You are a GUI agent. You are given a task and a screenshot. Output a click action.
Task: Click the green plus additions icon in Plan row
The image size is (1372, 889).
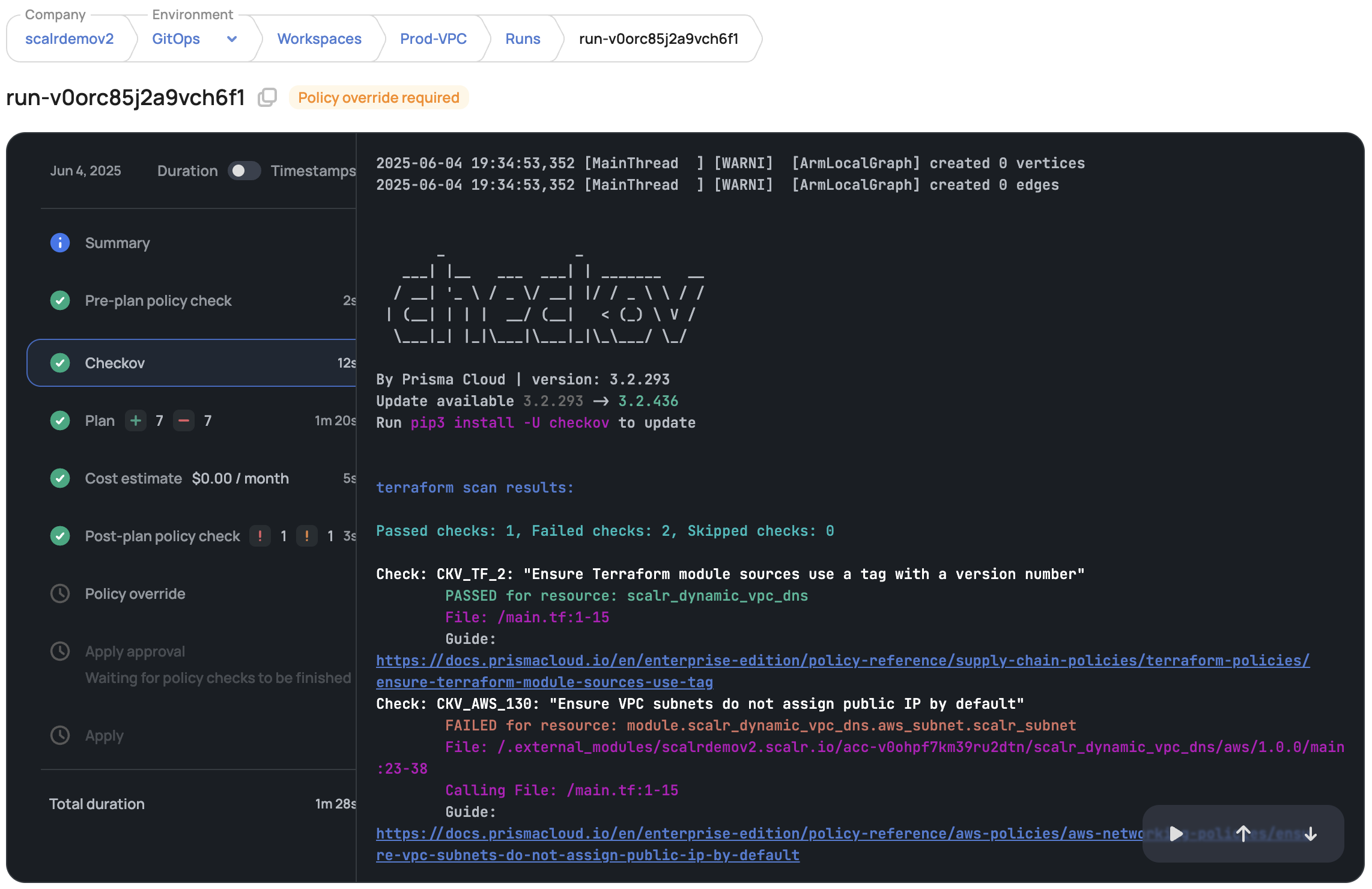tap(136, 420)
